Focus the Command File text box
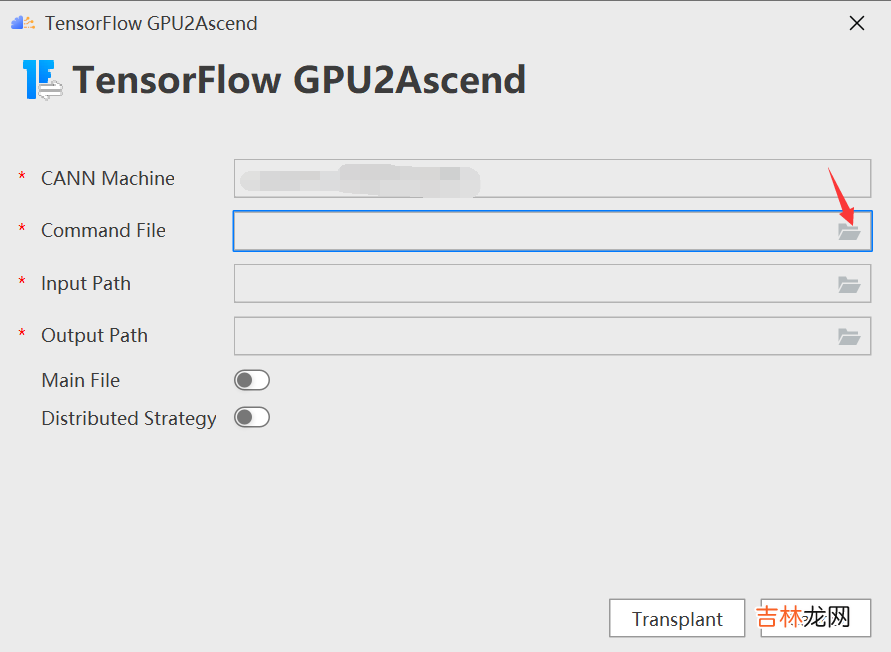 530,231
